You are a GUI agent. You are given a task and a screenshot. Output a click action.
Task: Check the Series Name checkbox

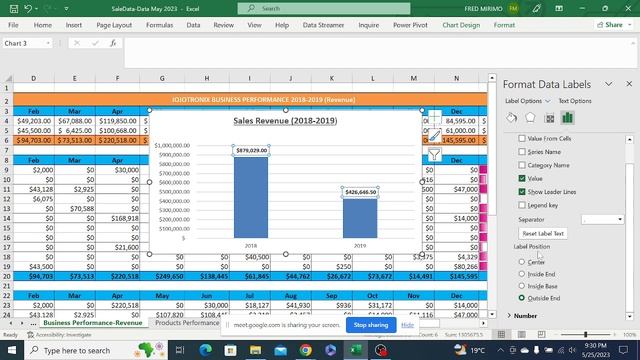(522, 152)
